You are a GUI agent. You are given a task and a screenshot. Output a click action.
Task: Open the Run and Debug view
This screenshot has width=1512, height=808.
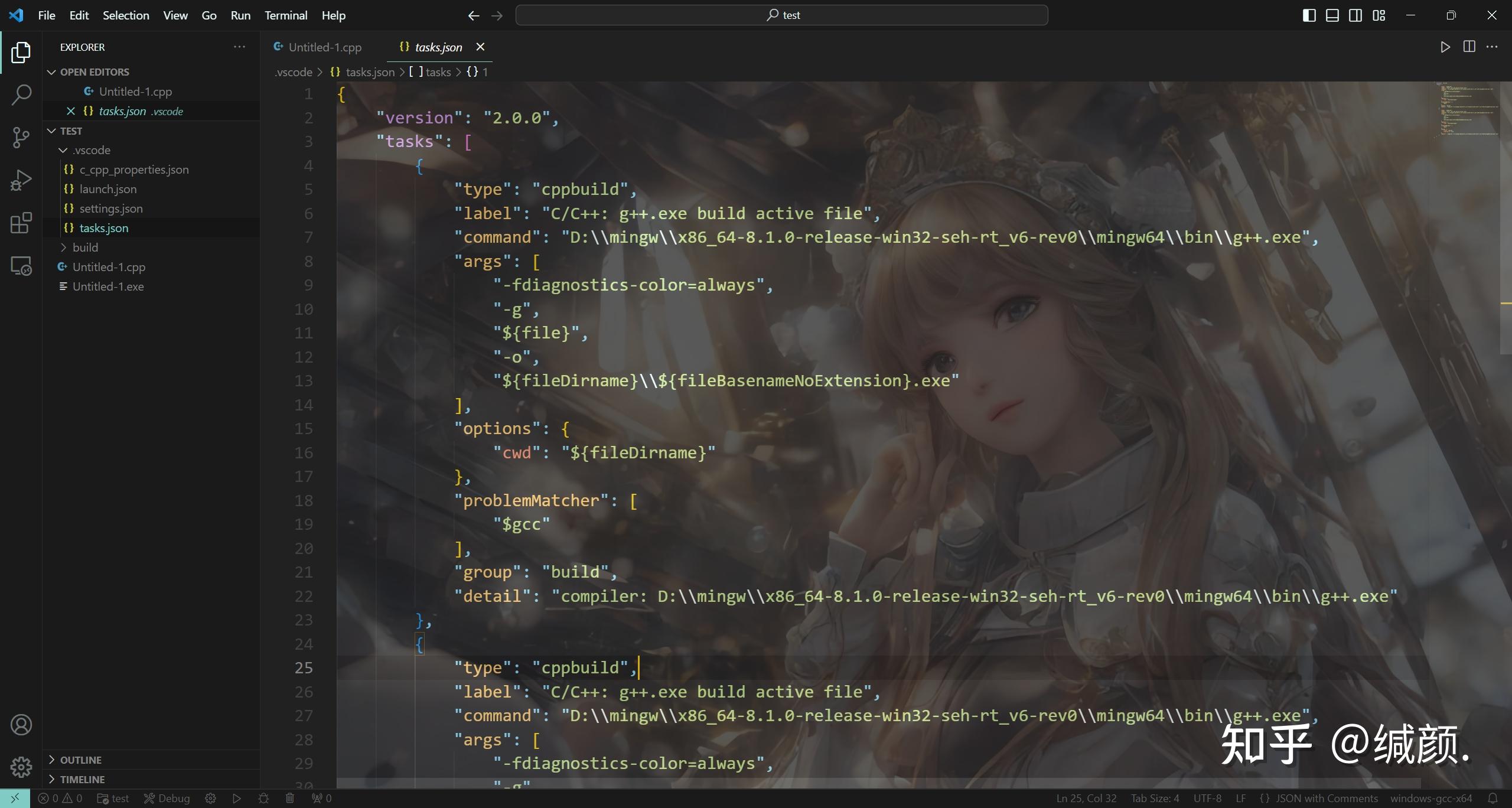(x=21, y=180)
